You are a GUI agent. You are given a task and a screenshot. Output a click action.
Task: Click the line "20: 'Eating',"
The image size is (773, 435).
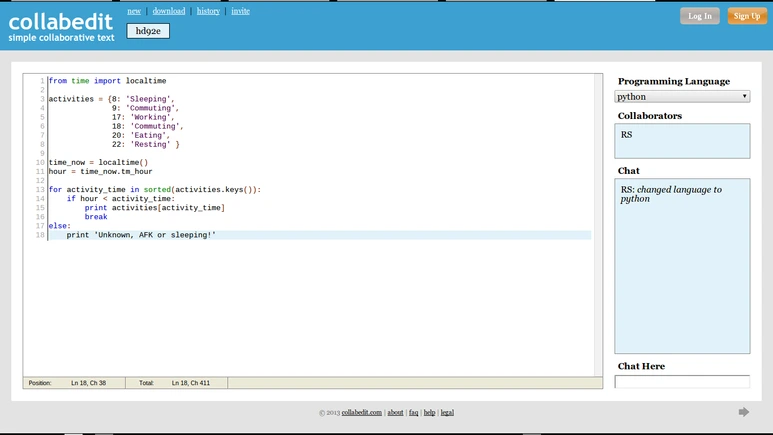coord(141,135)
